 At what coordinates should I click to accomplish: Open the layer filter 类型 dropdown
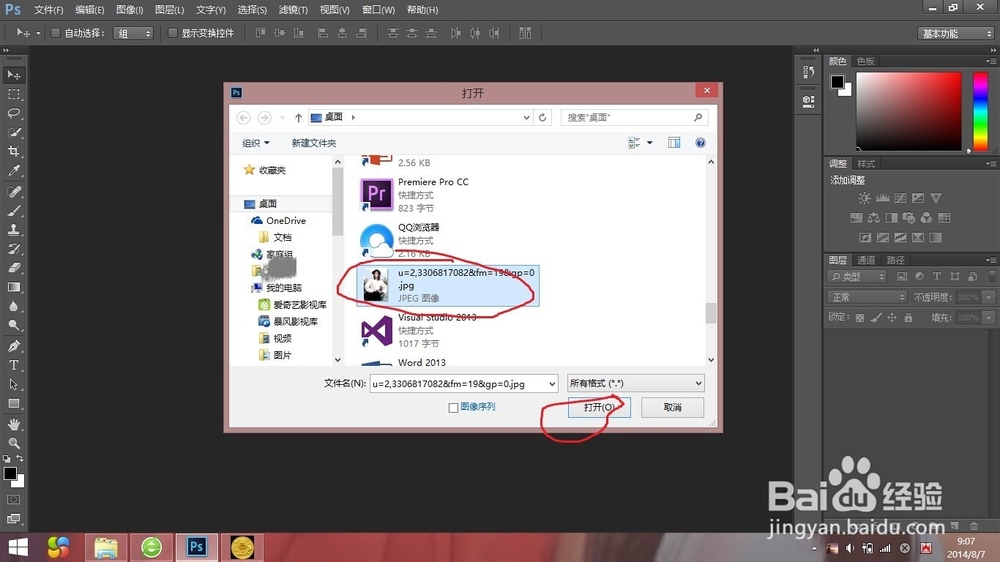[858, 276]
